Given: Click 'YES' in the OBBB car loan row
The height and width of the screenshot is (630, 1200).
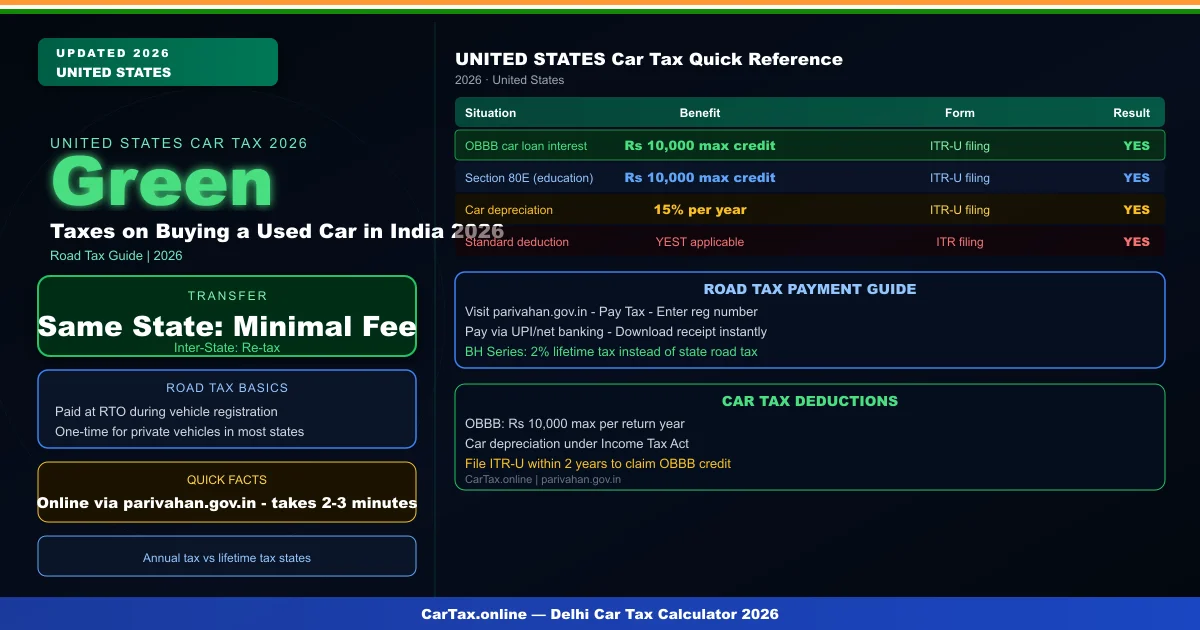Looking at the screenshot, I should (1137, 146).
